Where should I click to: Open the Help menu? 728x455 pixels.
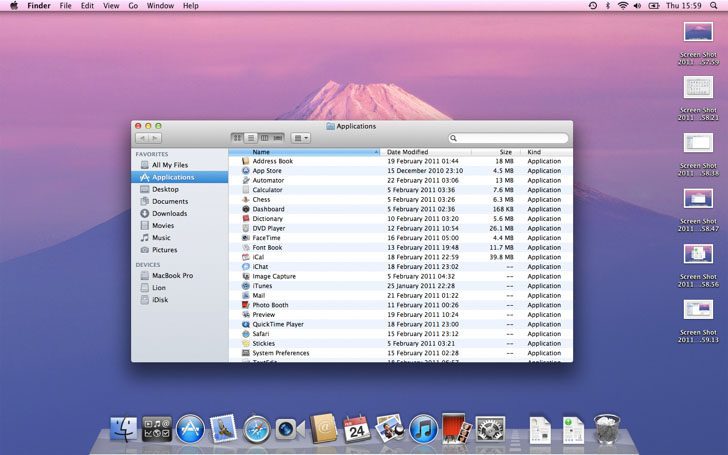[x=191, y=6]
